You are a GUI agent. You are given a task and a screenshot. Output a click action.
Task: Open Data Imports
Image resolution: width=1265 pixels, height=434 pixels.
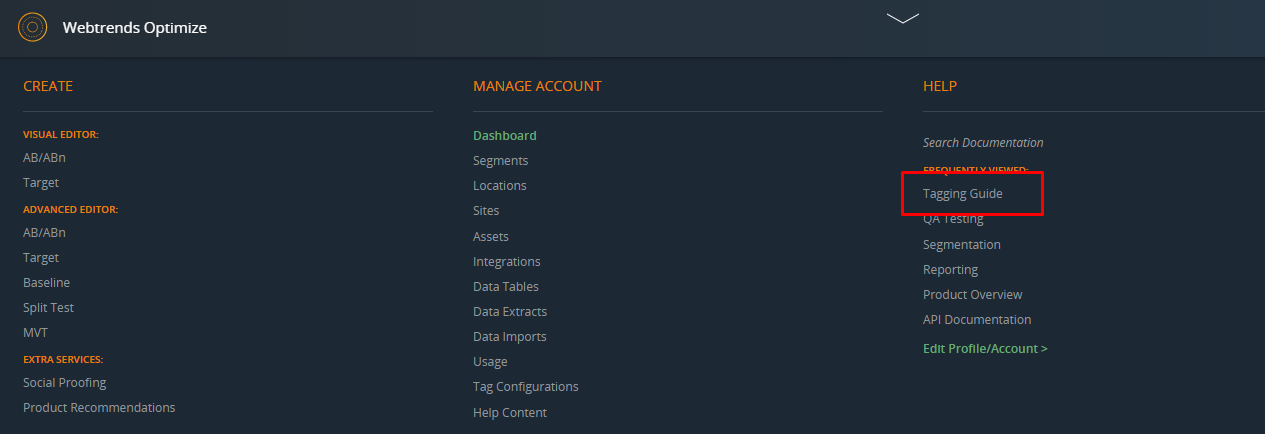(x=510, y=336)
